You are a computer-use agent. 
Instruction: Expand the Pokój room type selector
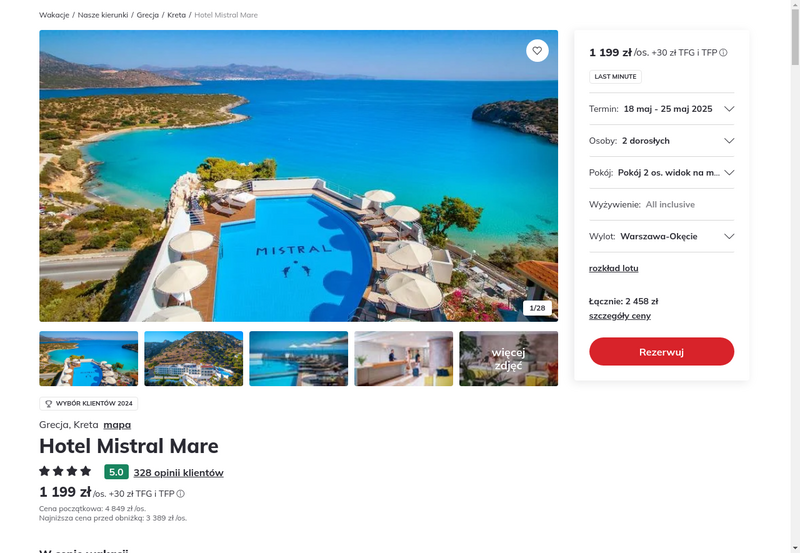662,172
